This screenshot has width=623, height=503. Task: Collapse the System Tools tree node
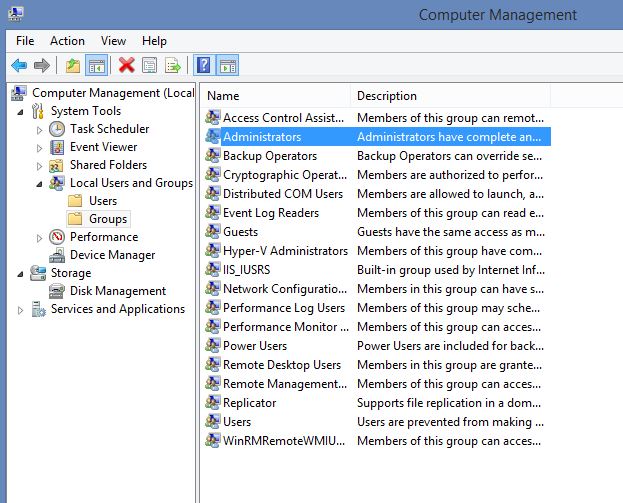click(20, 112)
